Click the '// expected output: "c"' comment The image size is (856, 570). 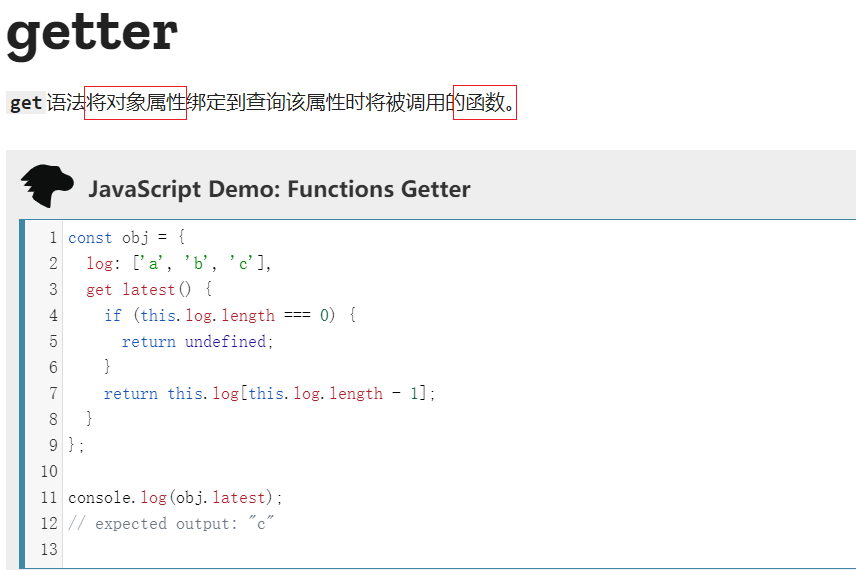point(171,523)
